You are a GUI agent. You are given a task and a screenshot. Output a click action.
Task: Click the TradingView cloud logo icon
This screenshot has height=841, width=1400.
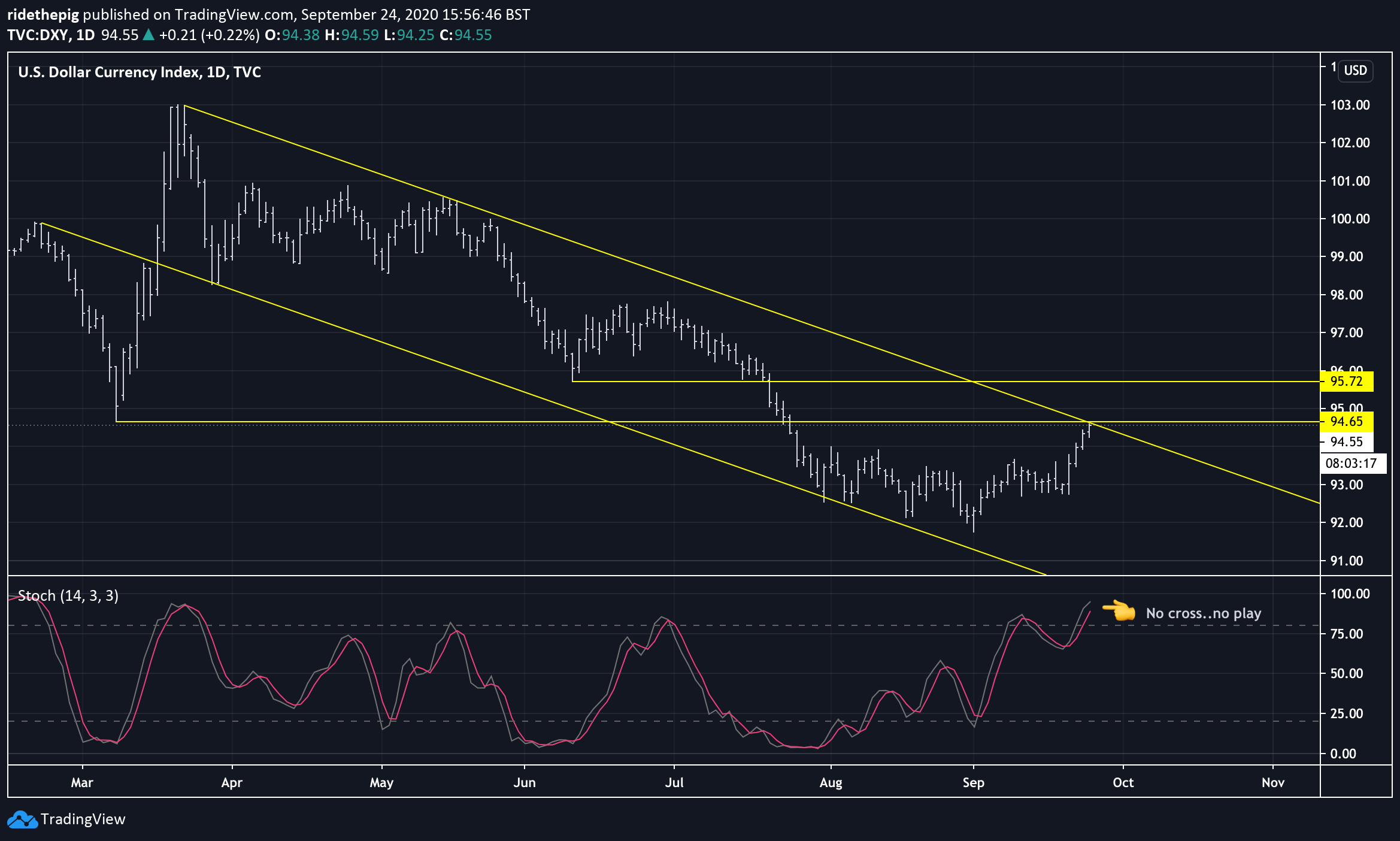[23, 819]
